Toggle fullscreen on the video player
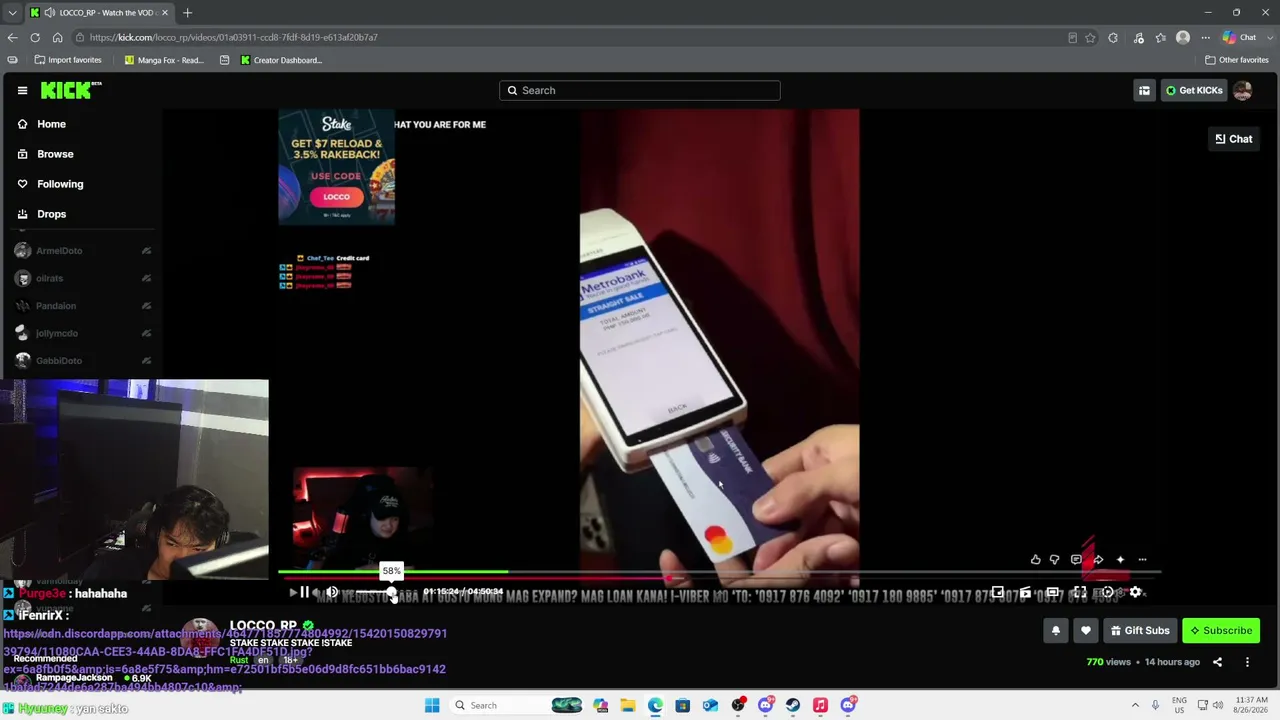The height and width of the screenshot is (720, 1280). [x=1080, y=592]
